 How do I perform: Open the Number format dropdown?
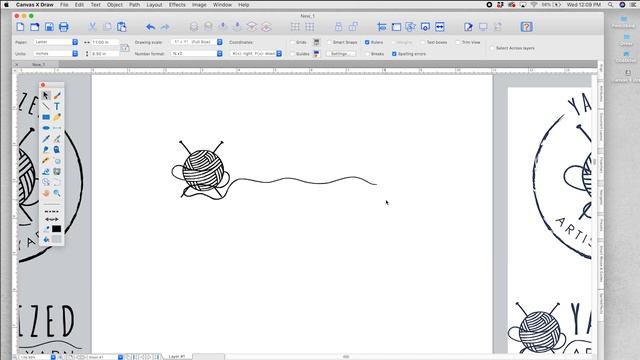coord(197,53)
